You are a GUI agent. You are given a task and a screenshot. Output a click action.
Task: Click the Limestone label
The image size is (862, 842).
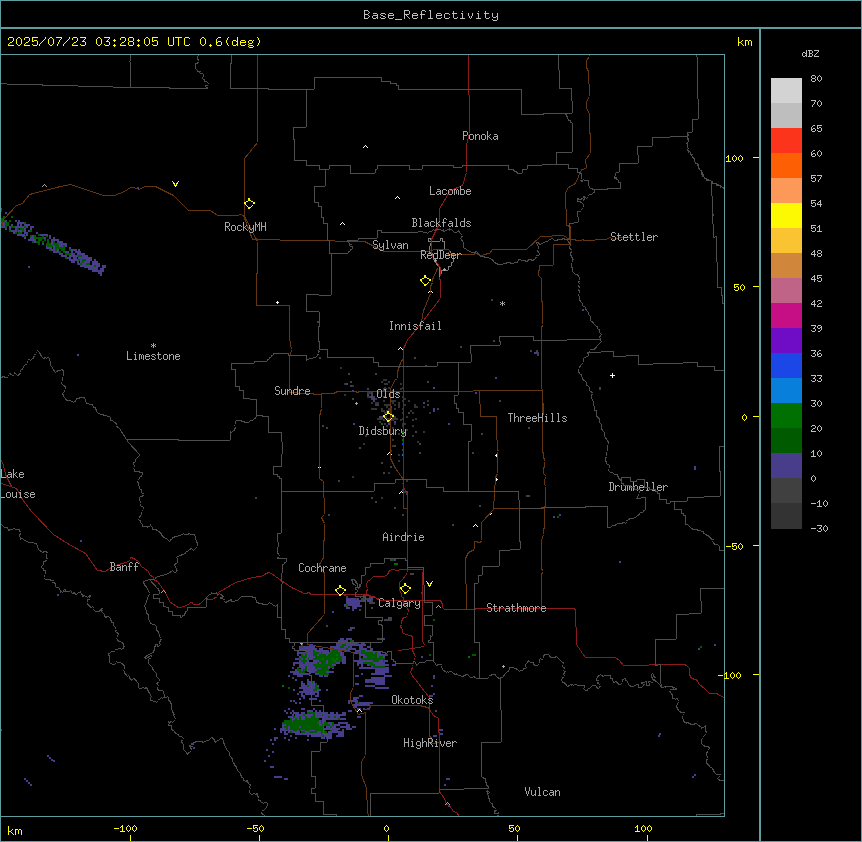click(x=153, y=356)
